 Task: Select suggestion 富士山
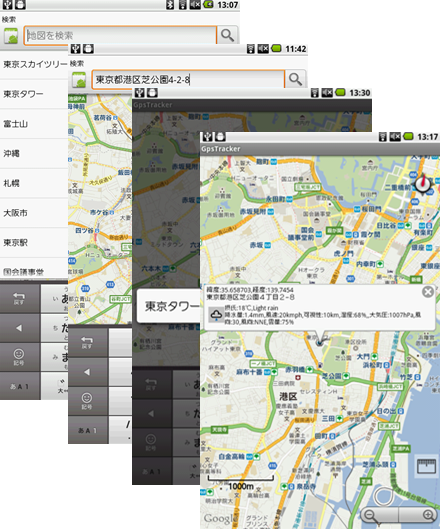(34, 124)
